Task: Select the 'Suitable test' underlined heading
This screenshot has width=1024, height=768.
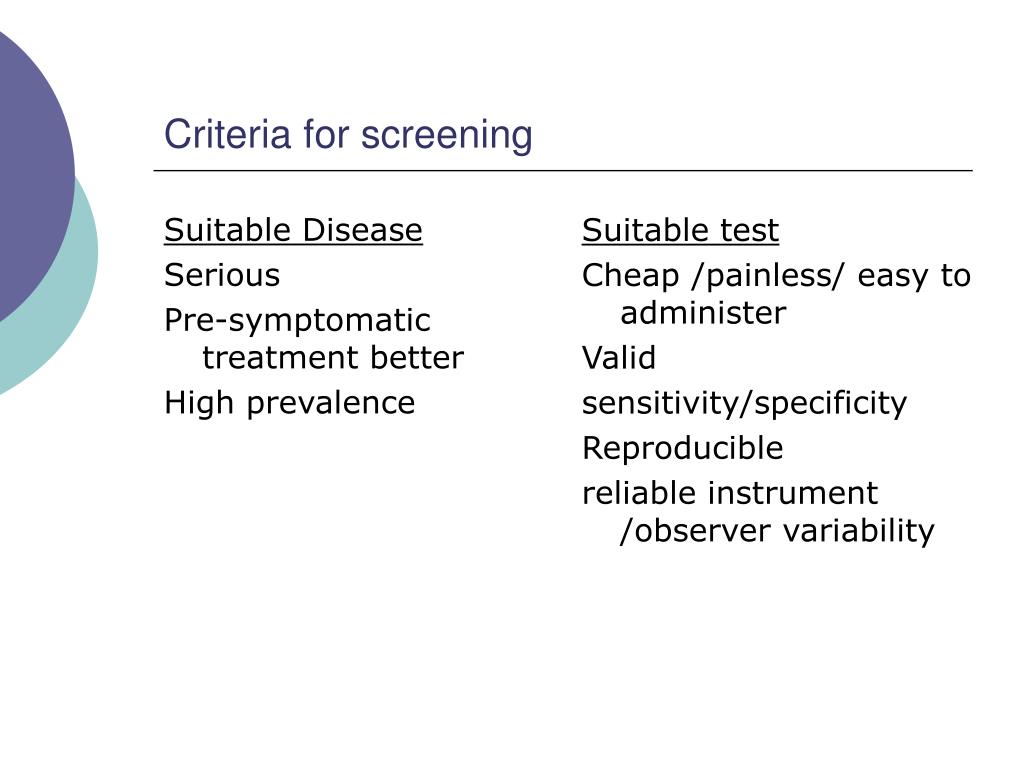Action: coord(680,231)
